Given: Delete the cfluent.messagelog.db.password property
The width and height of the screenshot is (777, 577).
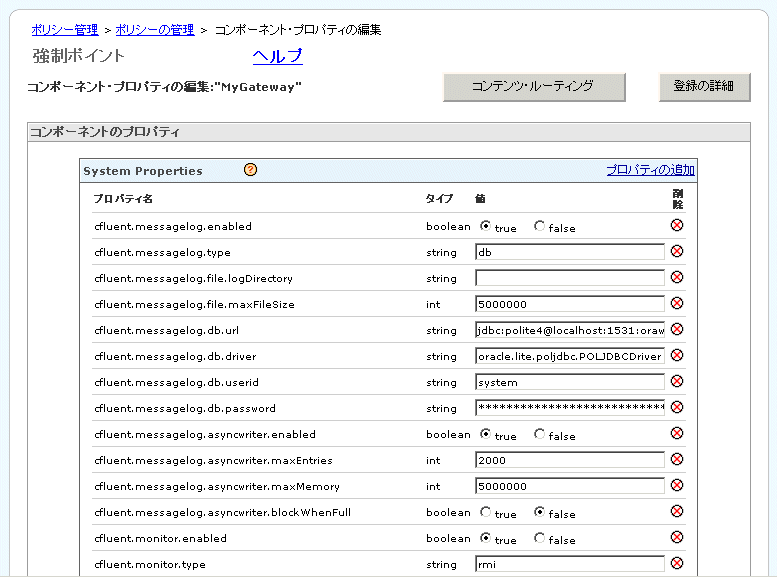Looking at the screenshot, I should (x=677, y=407).
